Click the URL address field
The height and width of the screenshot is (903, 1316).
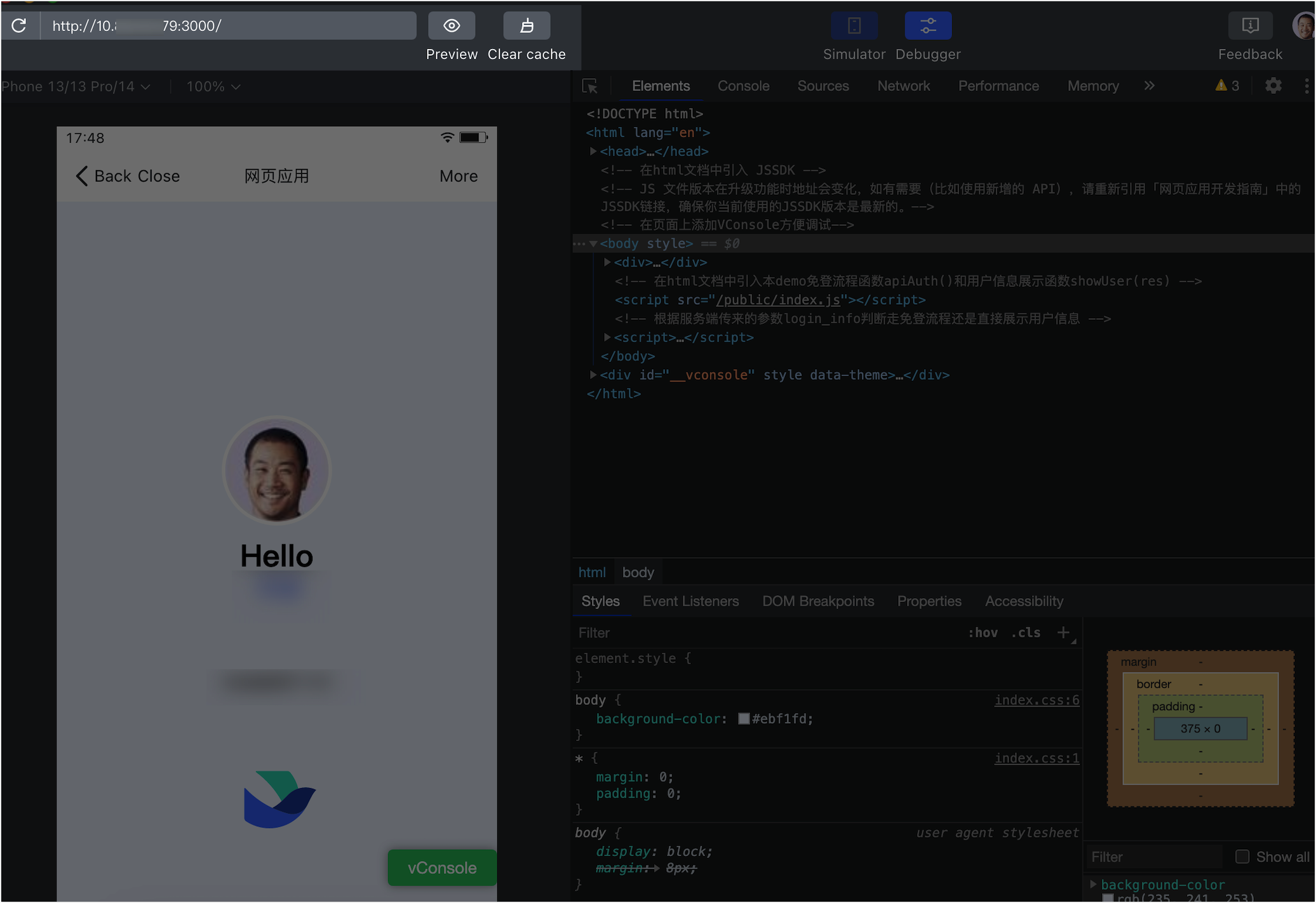229,25
